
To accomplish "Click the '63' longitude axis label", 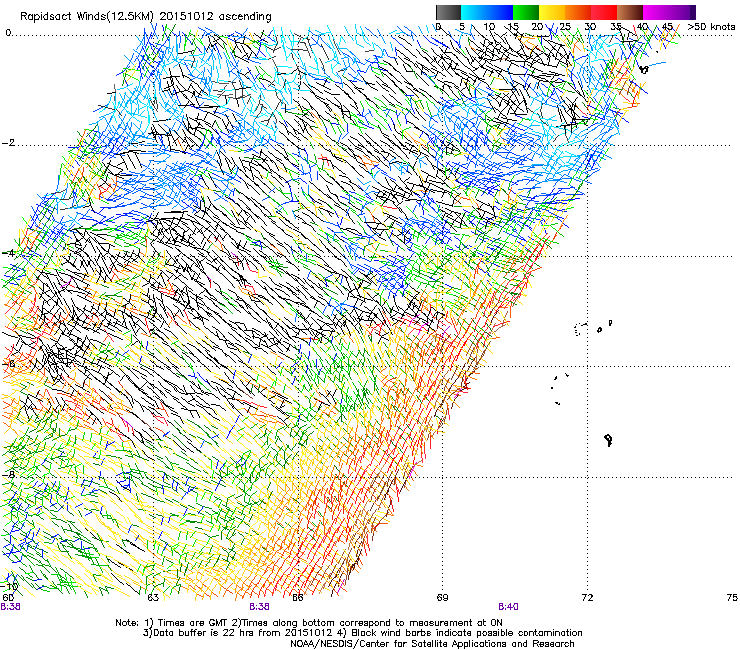I will coord(153,598).
